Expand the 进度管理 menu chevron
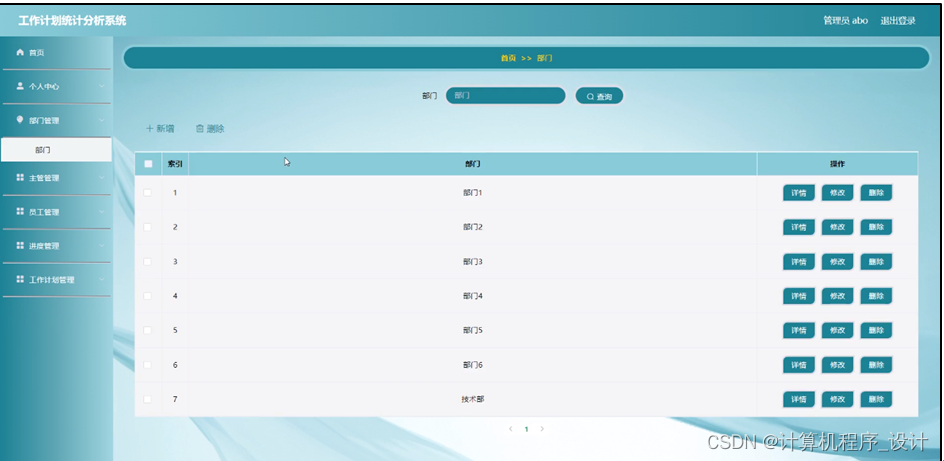The height and width of the screenshot is (461, 944). 102,246
